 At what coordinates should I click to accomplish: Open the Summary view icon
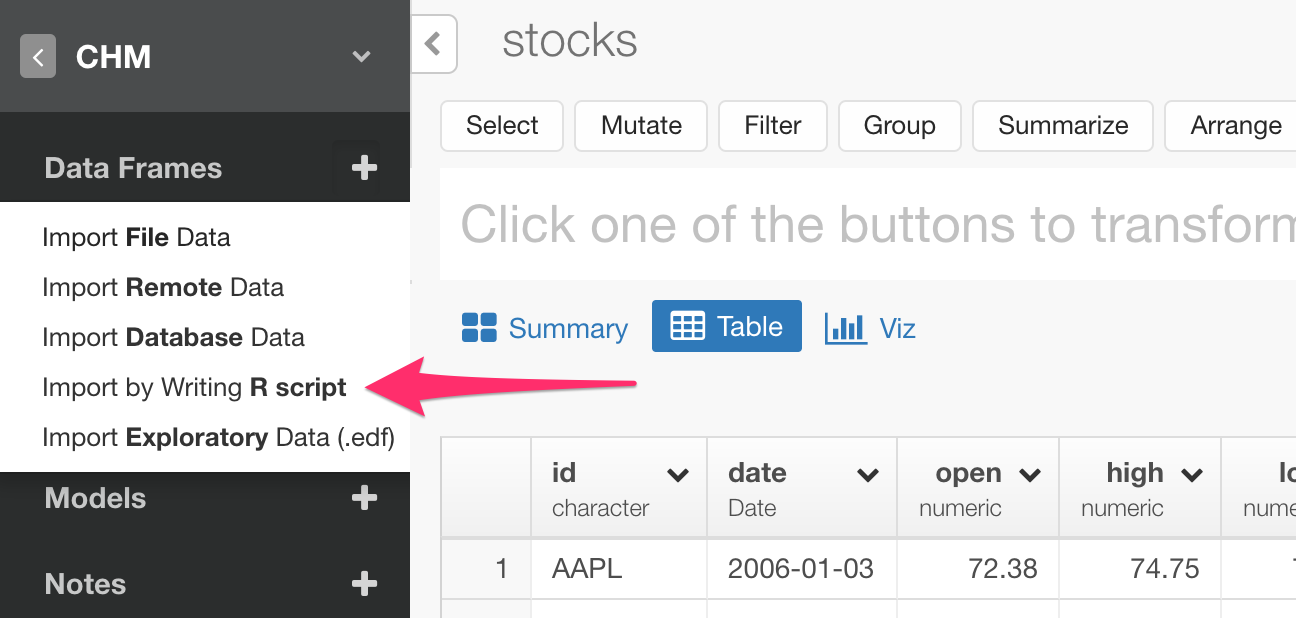481,327
